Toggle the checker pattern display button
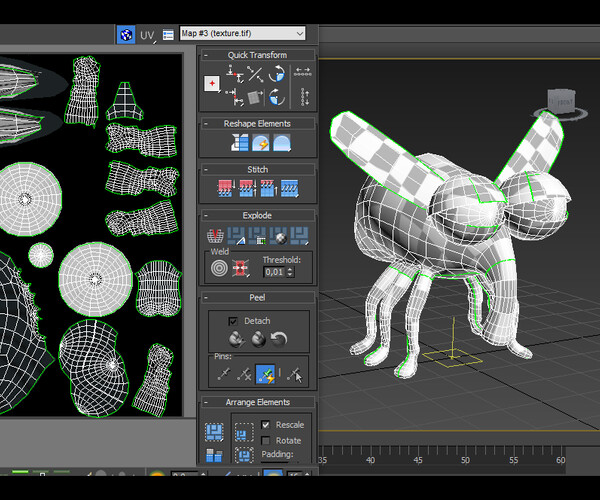Viewport: 600px width, 500px height. pyautogui.click(x=127, y=35)
